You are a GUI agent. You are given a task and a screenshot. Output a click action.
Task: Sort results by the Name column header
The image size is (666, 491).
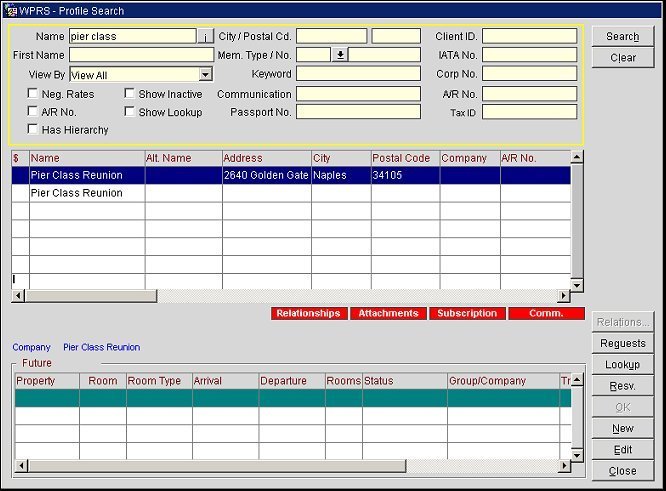pos(86,158)
